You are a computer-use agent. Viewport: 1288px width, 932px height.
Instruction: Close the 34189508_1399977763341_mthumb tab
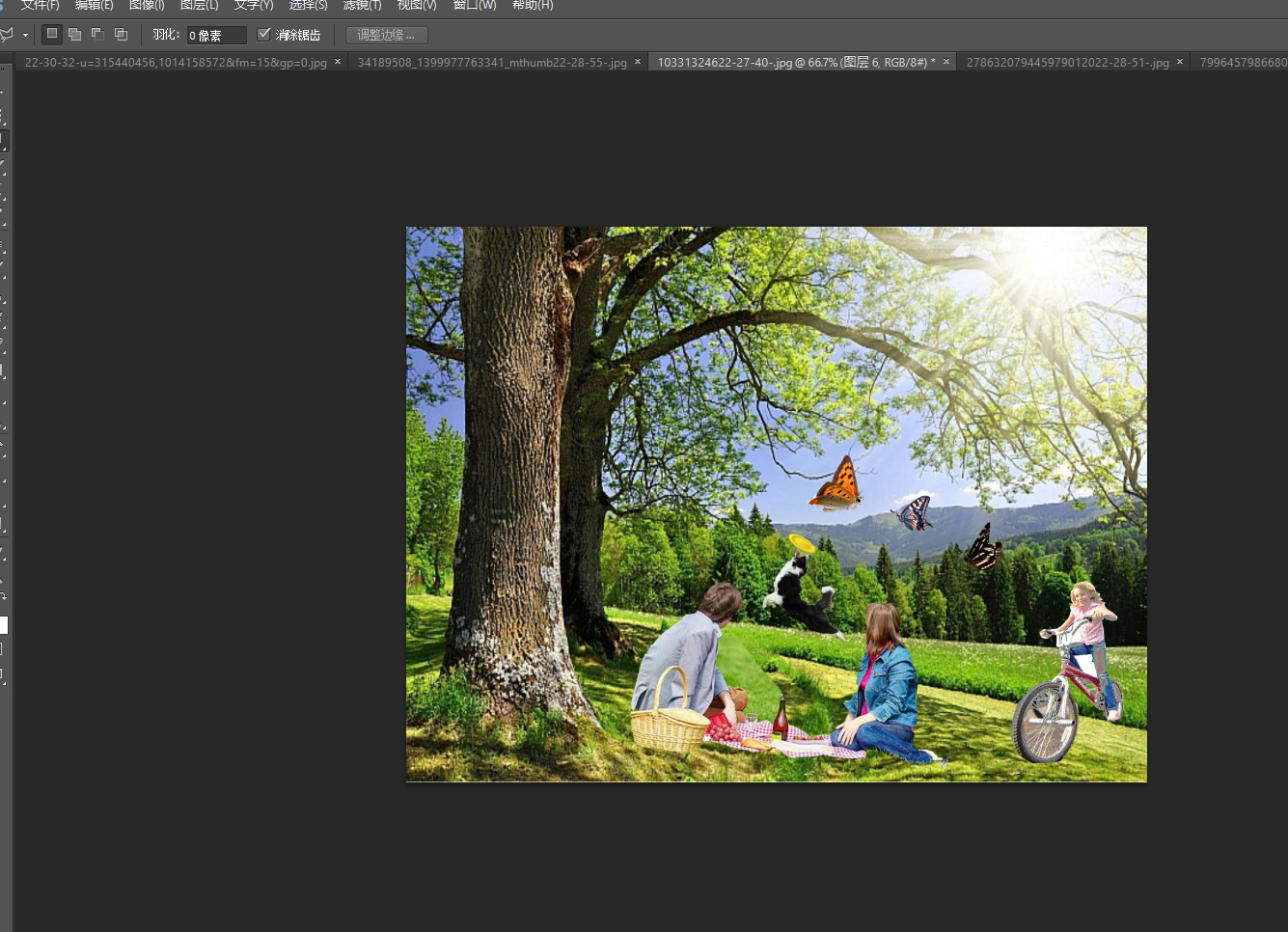[638, 62]
